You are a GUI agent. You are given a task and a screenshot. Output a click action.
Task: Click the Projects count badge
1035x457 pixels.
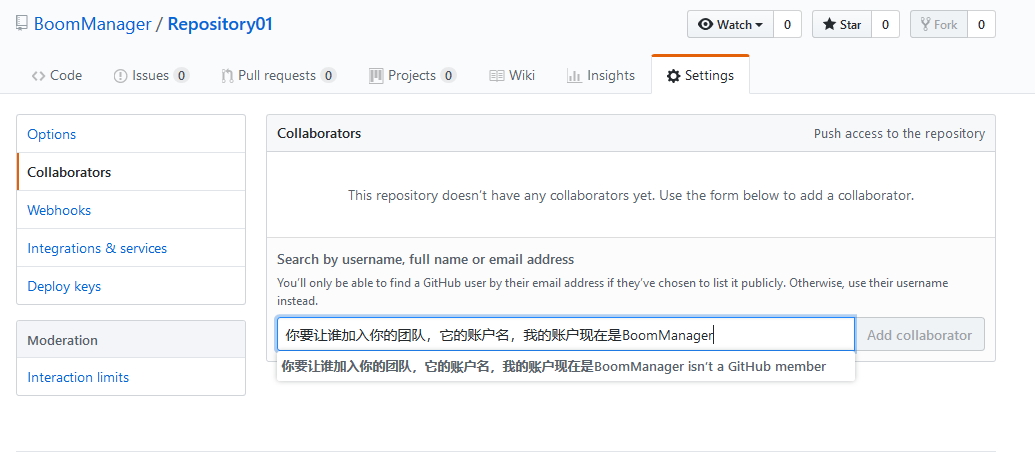pos(448,76)
